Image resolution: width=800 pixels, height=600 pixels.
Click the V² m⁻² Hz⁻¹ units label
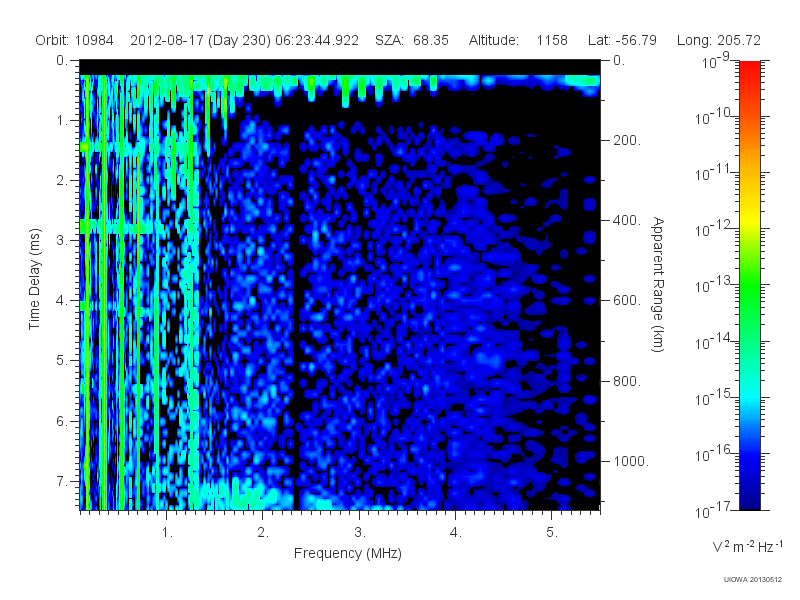pos(747,546)
